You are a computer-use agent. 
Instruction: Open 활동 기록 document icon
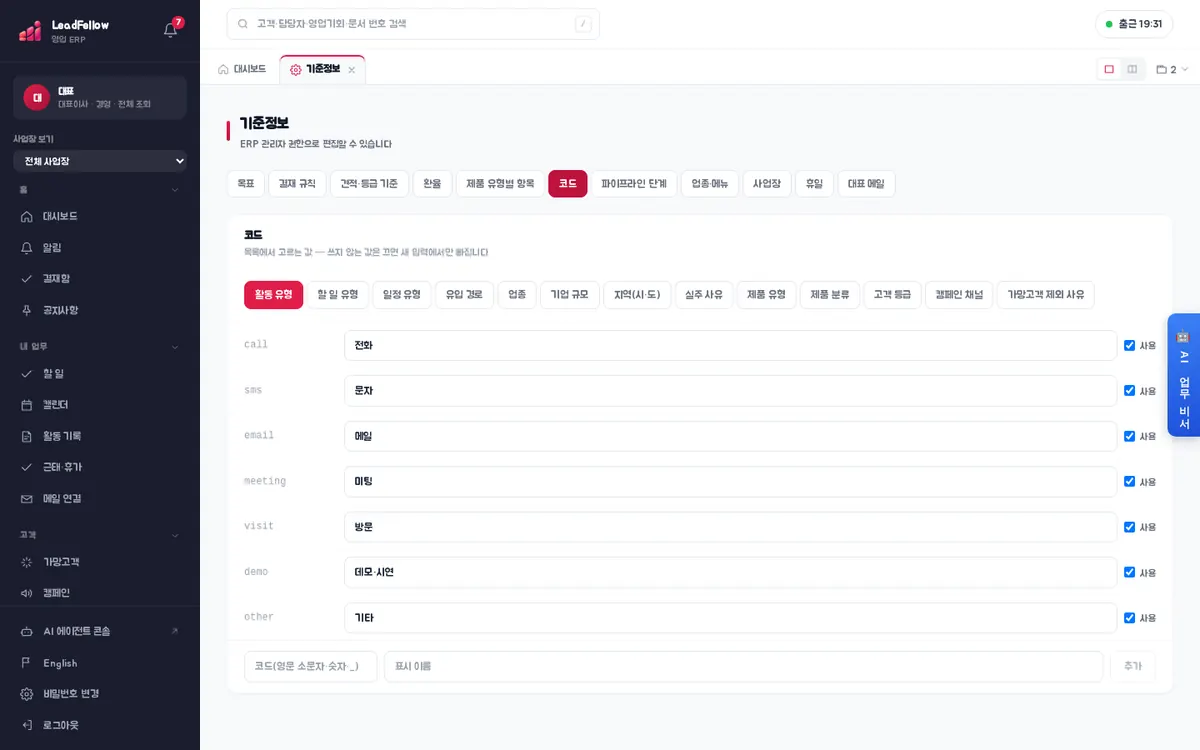pos(27,436)
